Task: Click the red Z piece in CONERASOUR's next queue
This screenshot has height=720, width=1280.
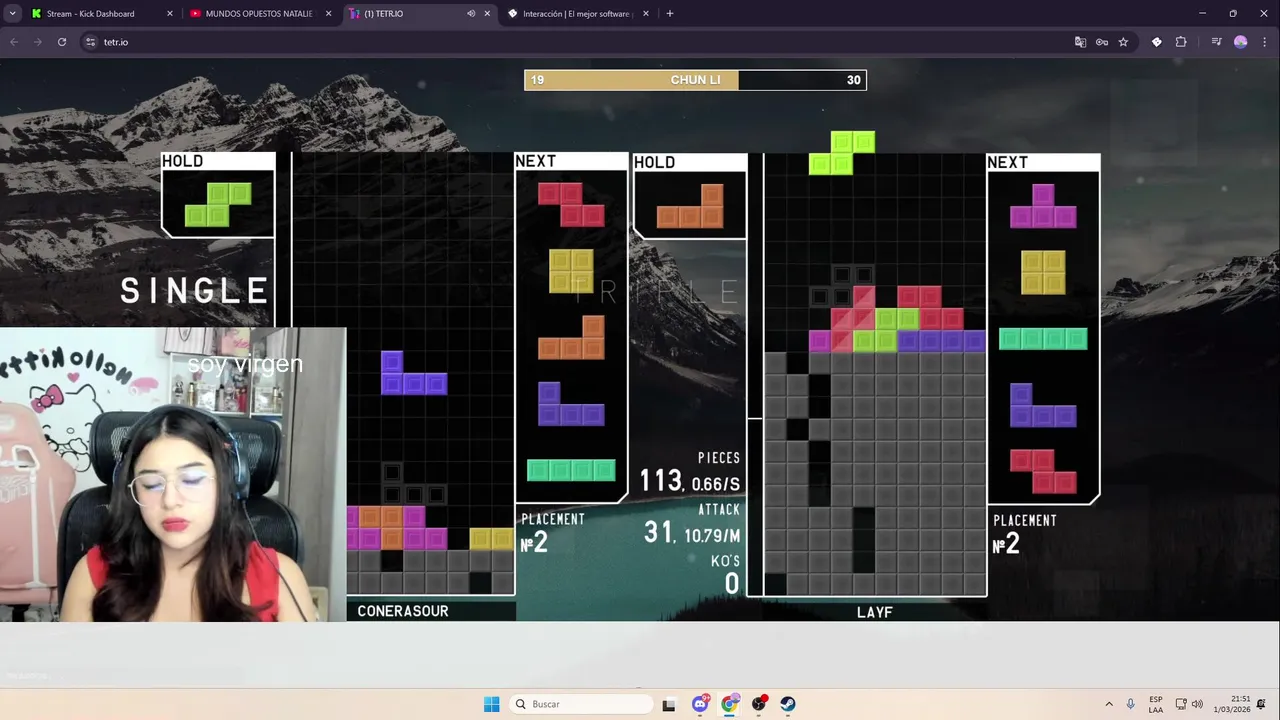Action: (571, 204)
